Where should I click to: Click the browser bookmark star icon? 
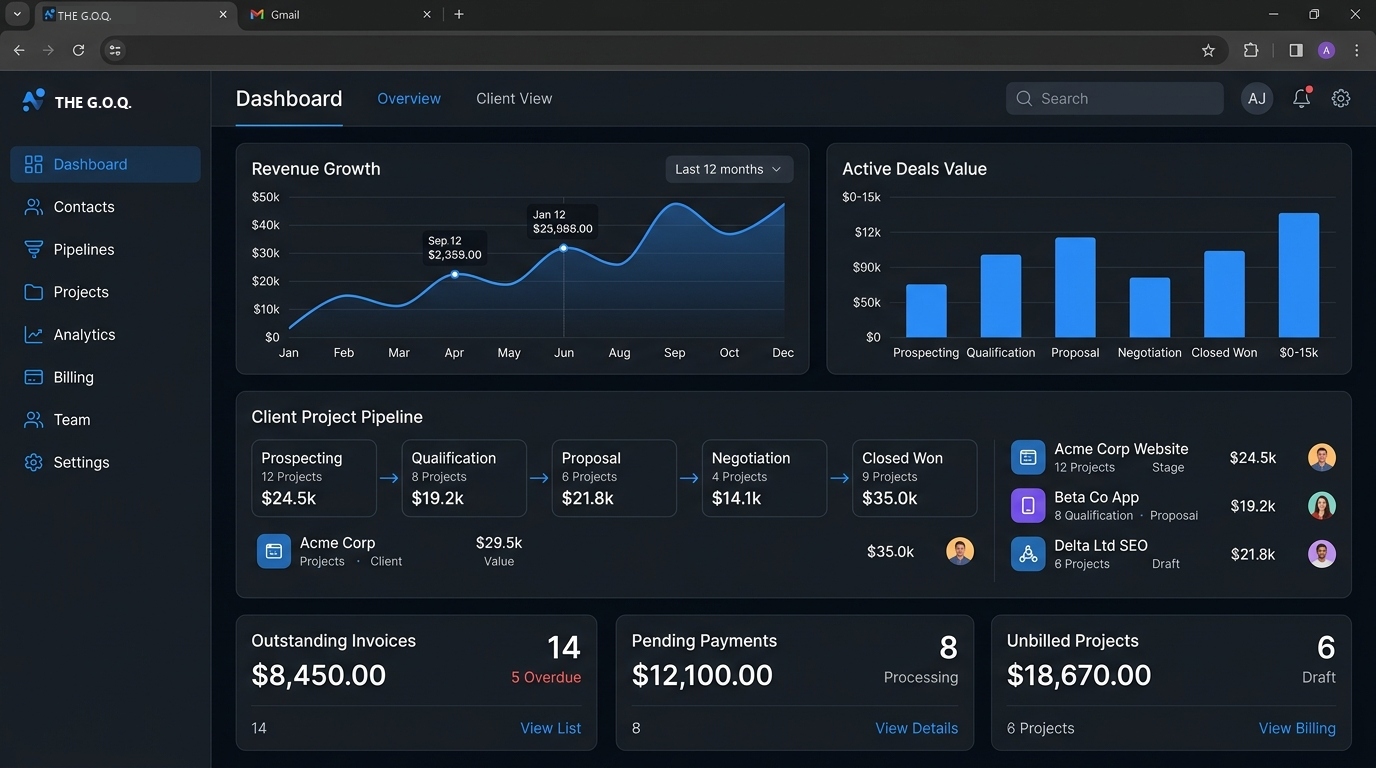(x=1208, y=50)
